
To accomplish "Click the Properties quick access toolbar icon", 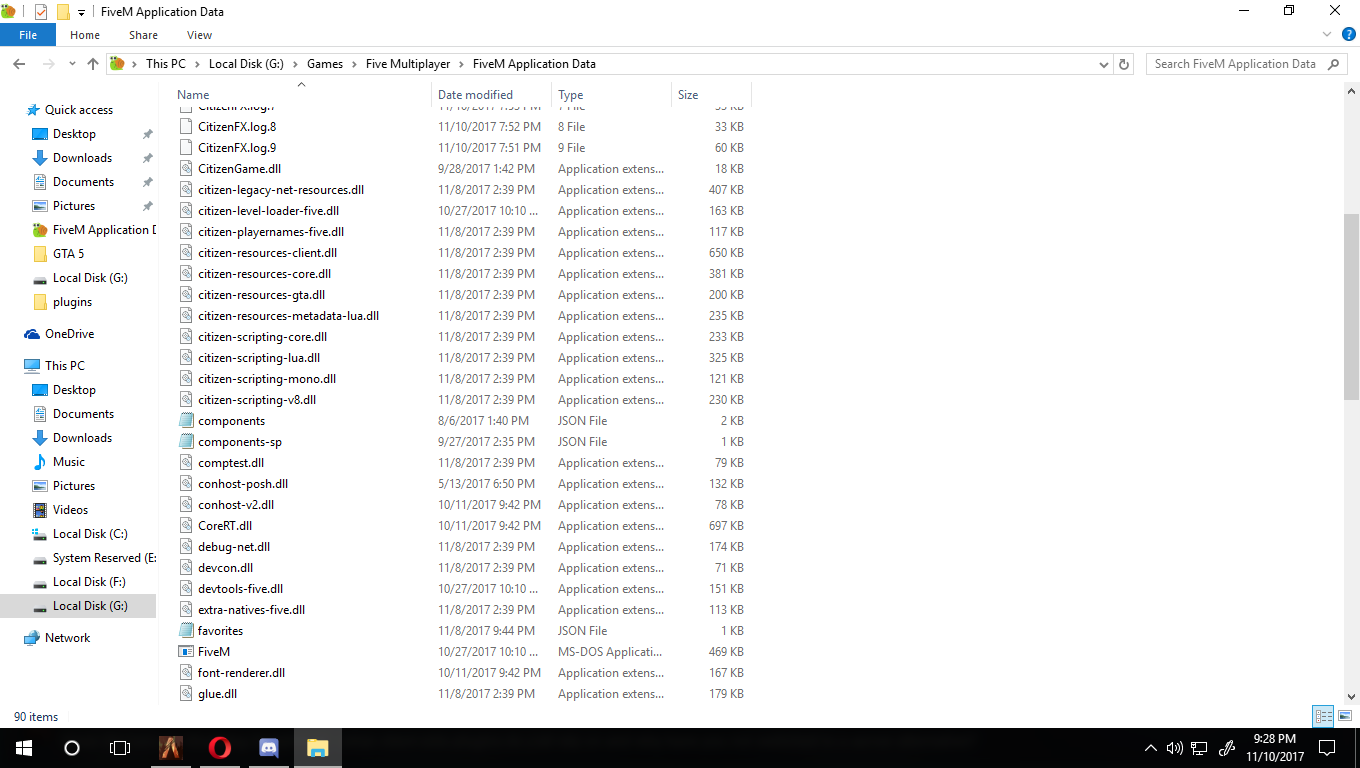I will click(41, 12).
